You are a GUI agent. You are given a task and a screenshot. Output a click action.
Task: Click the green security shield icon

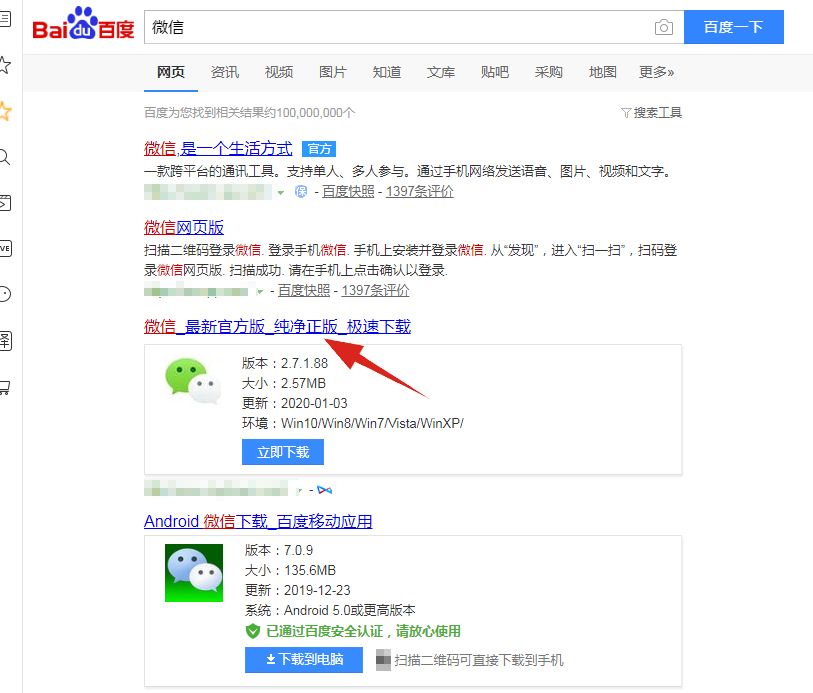[253, 631]
